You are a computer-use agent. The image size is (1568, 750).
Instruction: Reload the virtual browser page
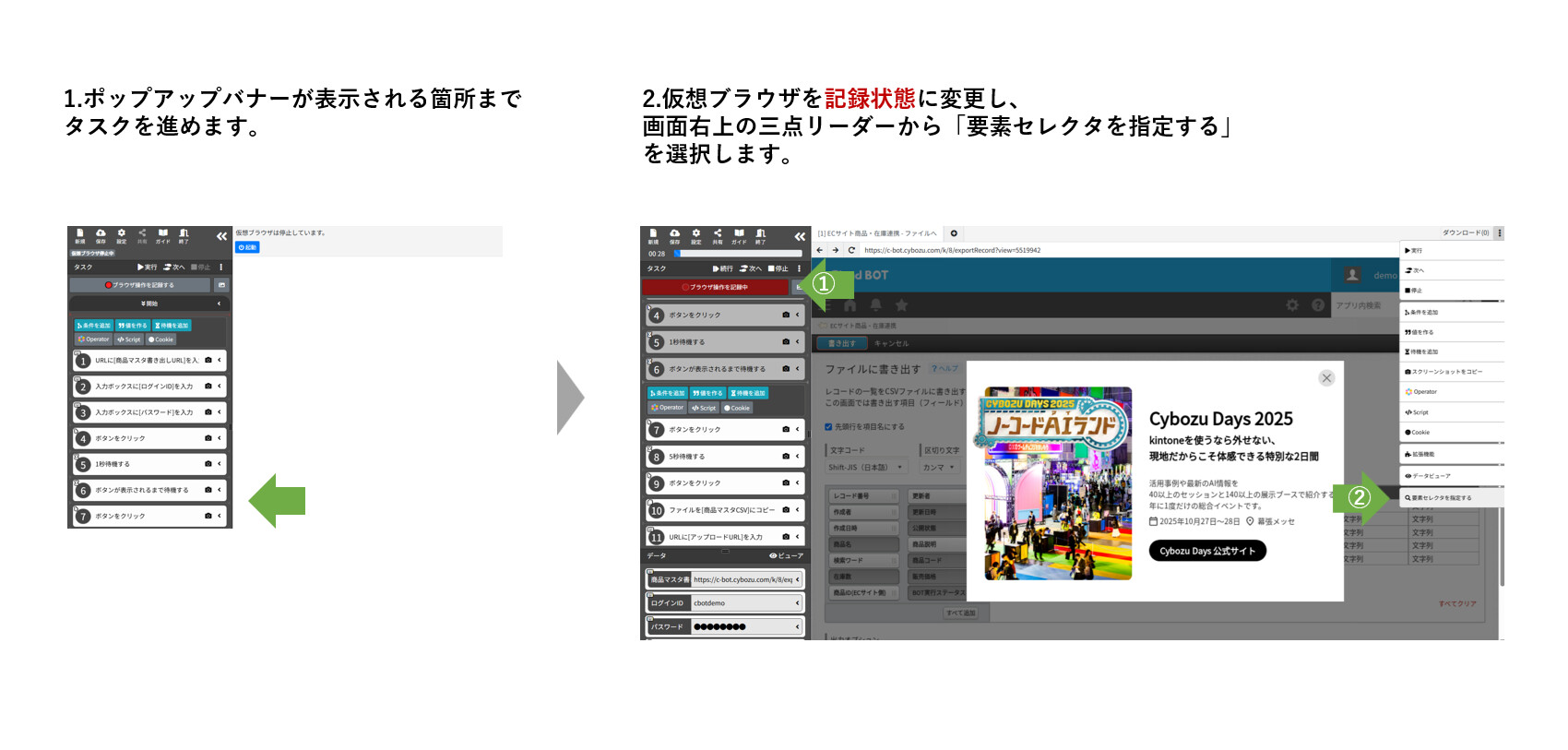pos(851,250)
